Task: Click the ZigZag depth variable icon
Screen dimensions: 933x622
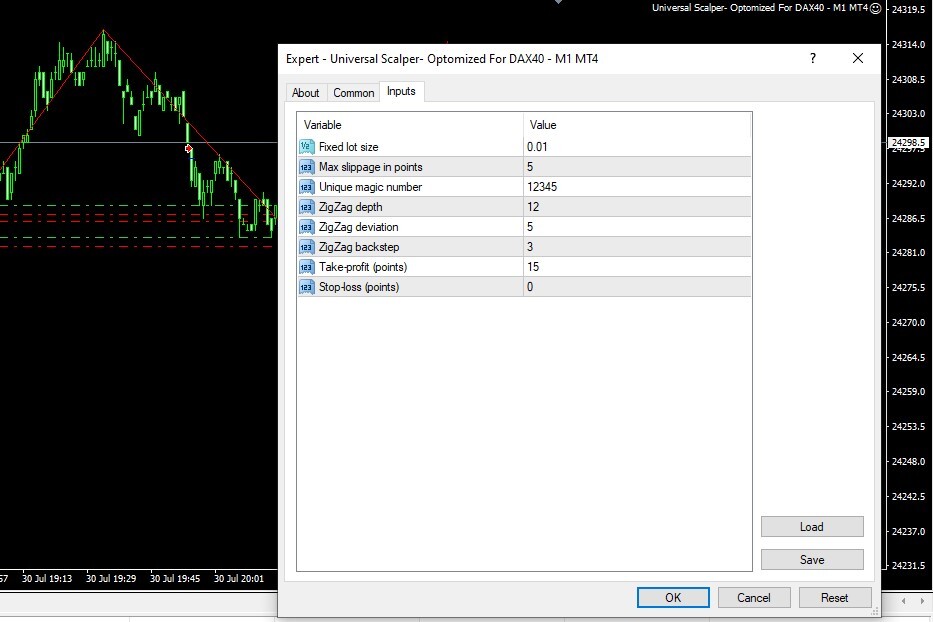Action: click(306, 207)
